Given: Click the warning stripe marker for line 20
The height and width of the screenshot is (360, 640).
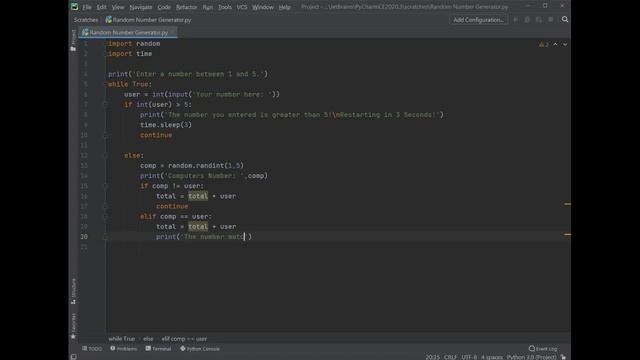Looking at the screenshot, I should coord(567,234).
